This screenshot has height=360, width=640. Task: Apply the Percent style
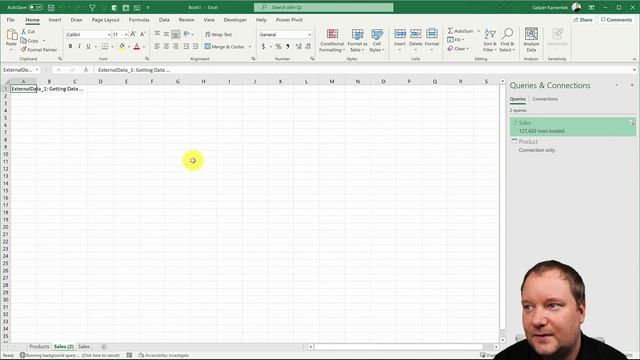click(x=278, y=47)
